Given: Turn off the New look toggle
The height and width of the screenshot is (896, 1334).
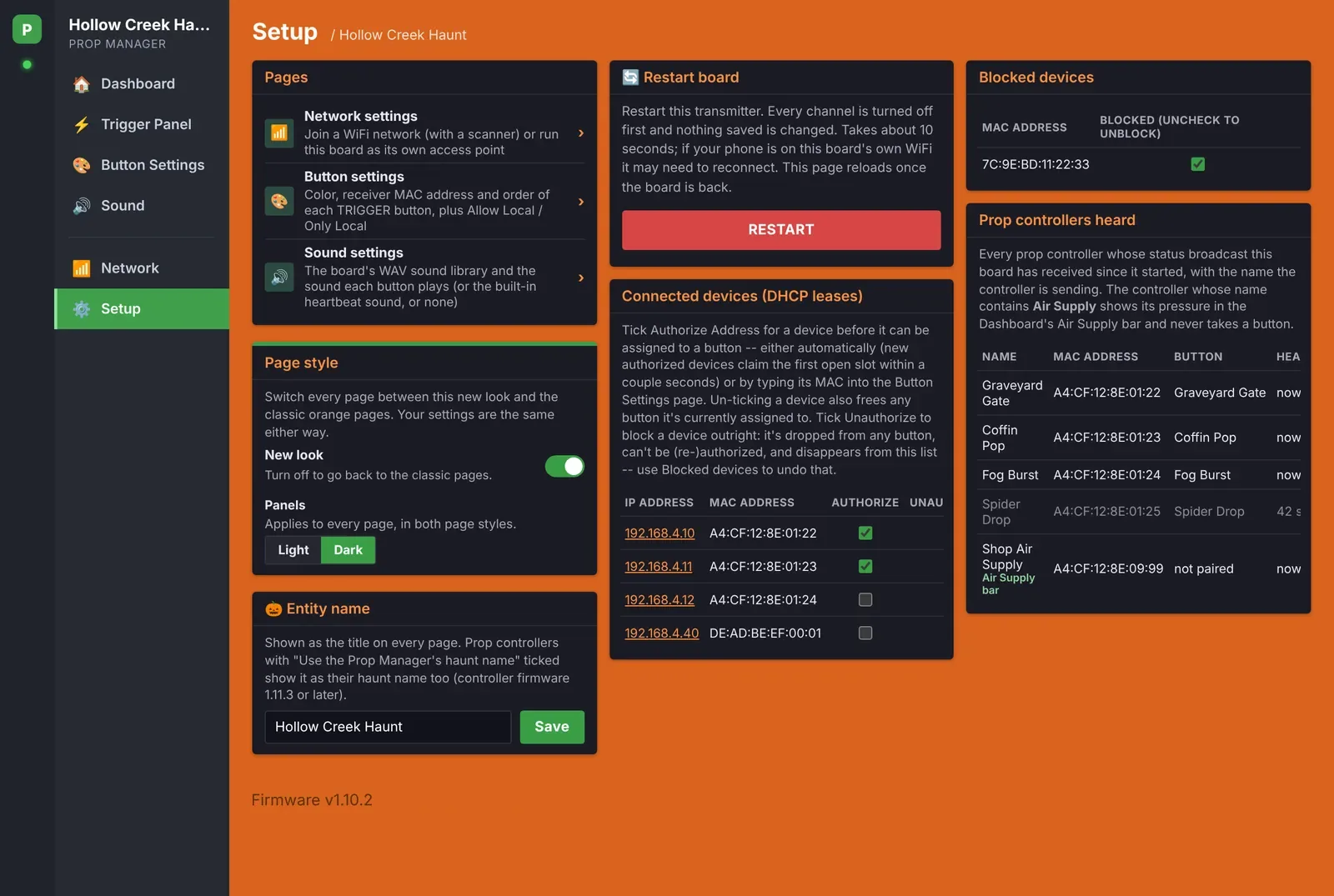Looking at the screenshot, I should [x=564, y=467].
